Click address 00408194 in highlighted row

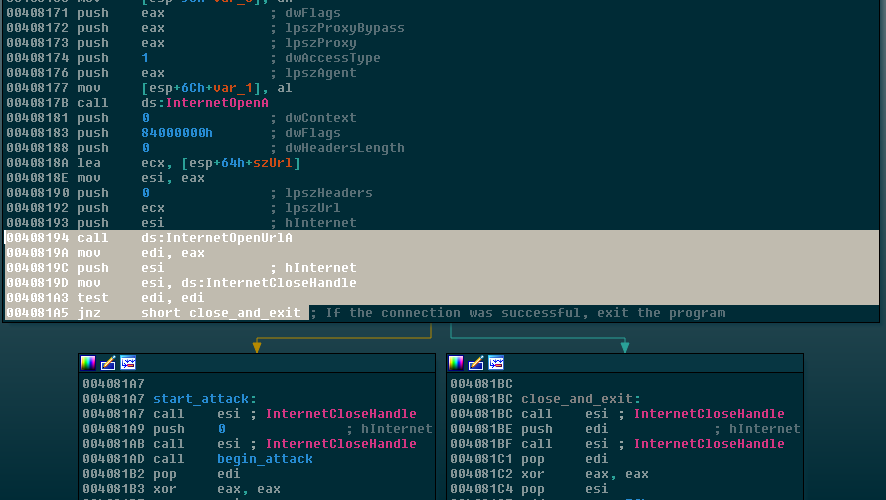(x=37, y=238)
